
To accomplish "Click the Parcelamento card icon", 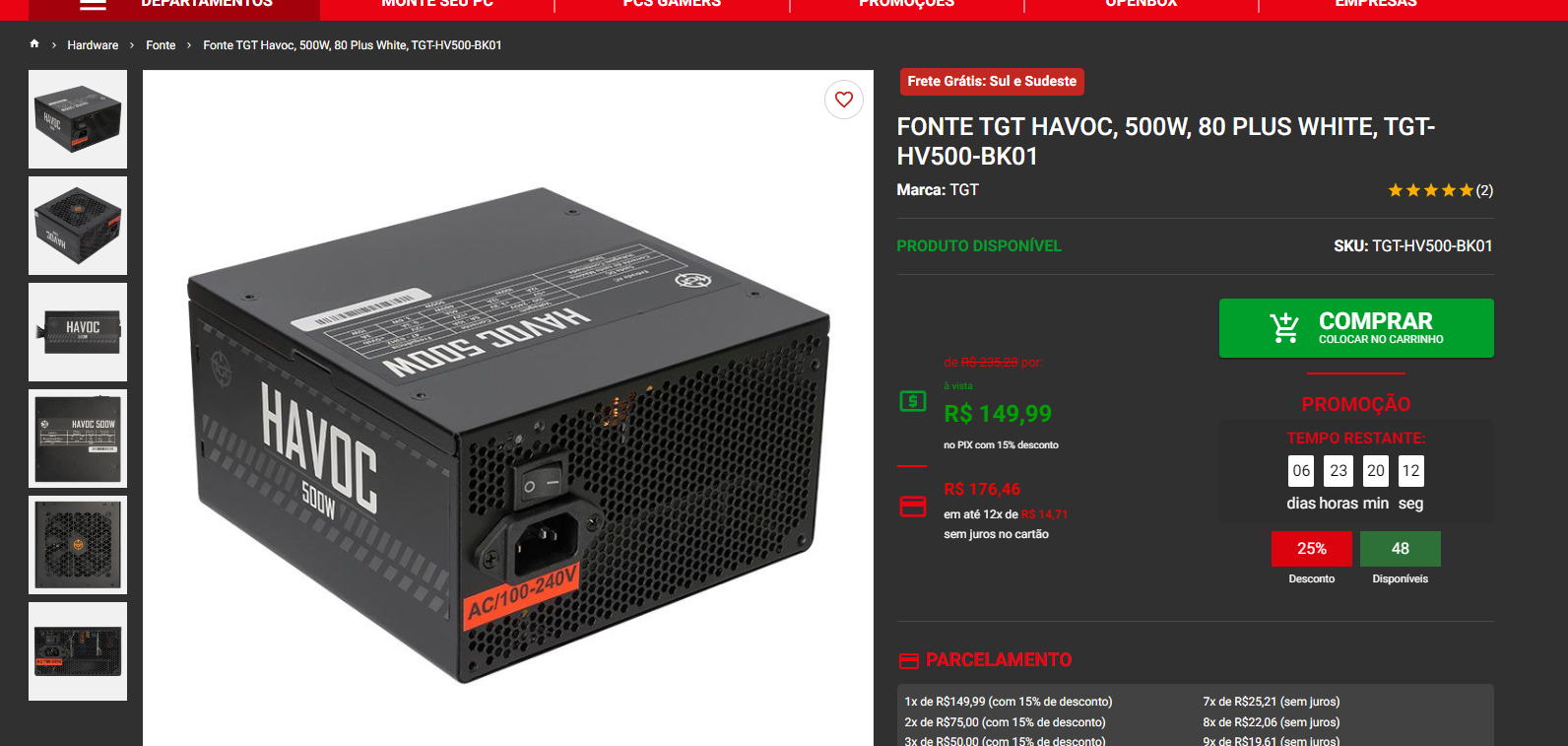I will [x=909, y=660].
